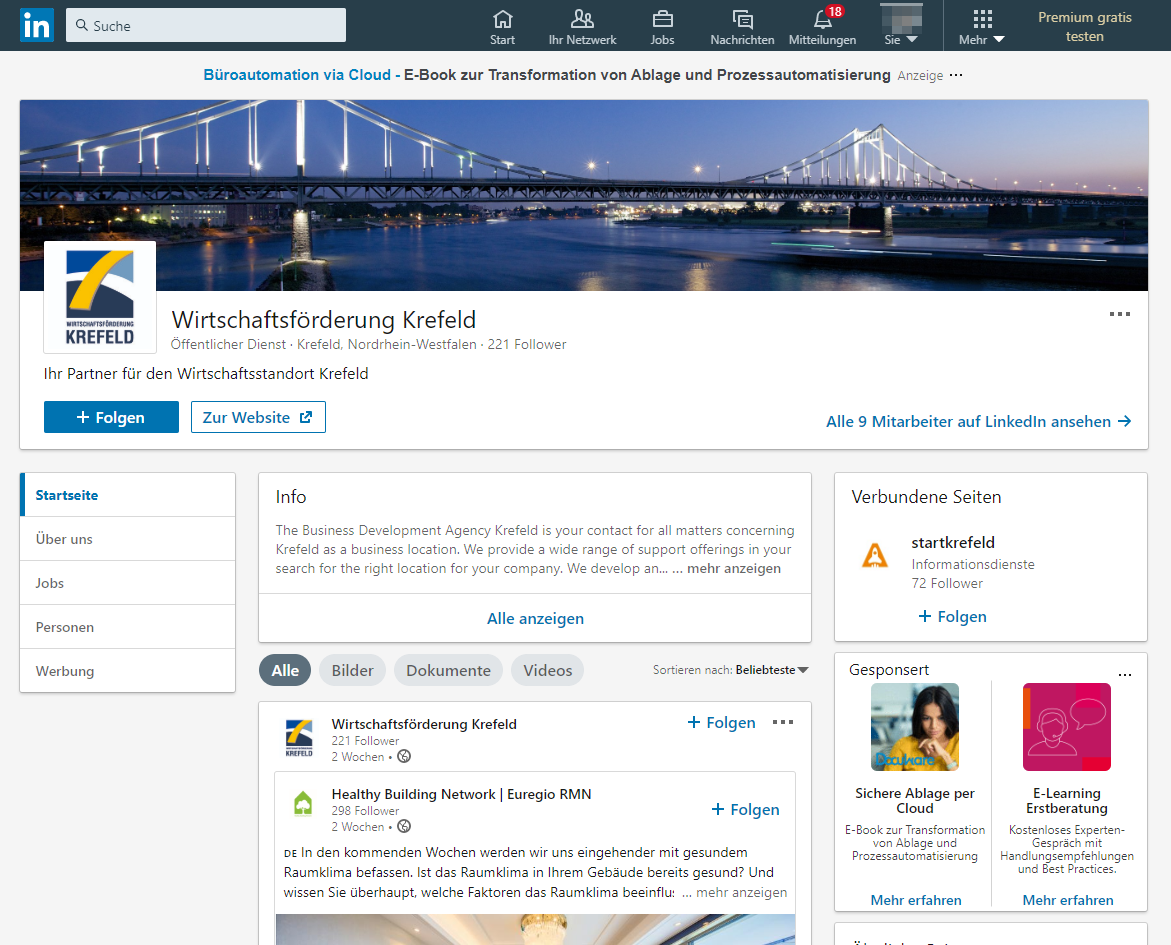1171x945 pixels.
Task: Open the Start home icon
Action: (x=503, y=19)
